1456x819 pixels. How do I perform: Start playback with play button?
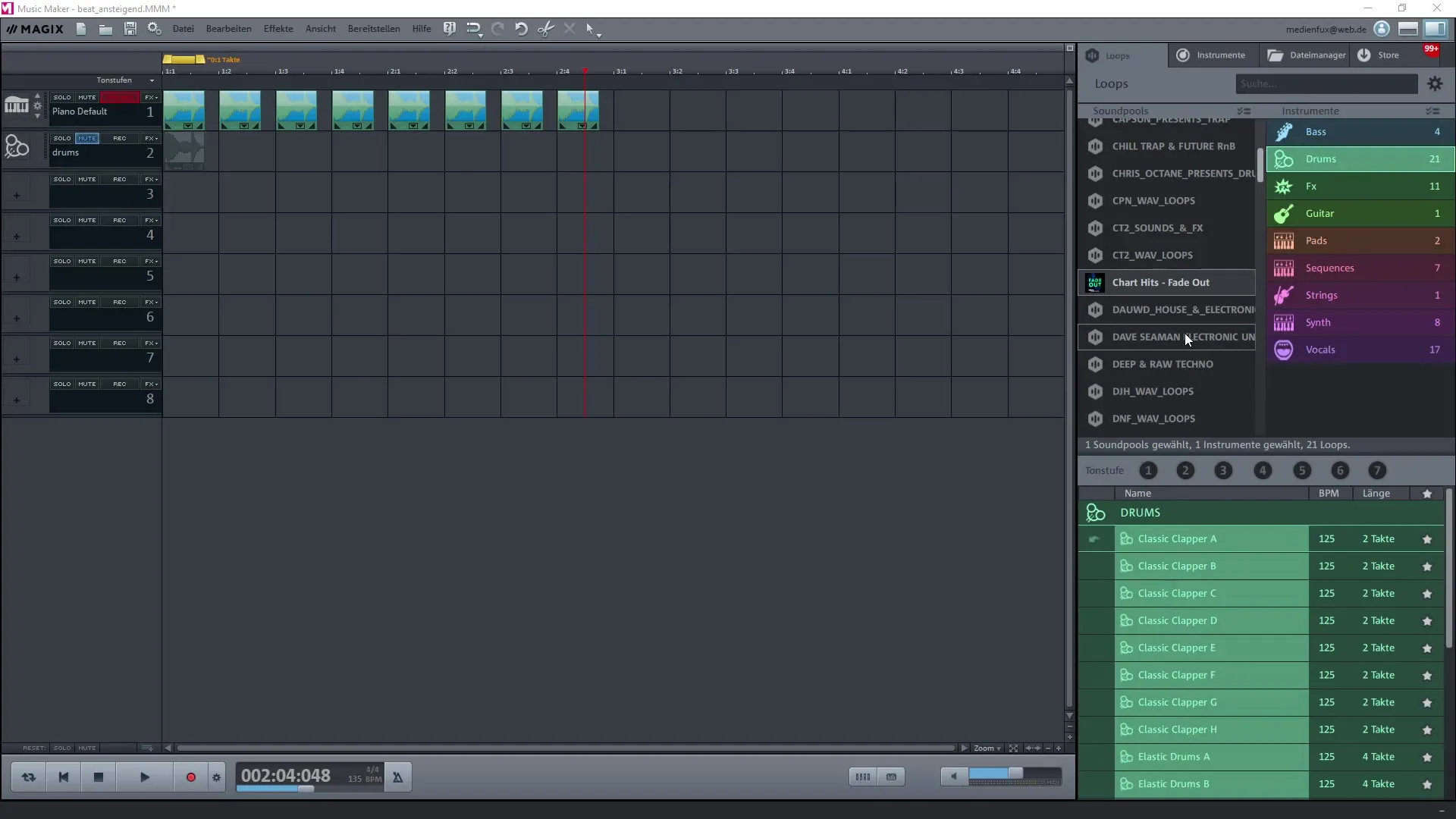pyautogui.click(x=145, y=777)
